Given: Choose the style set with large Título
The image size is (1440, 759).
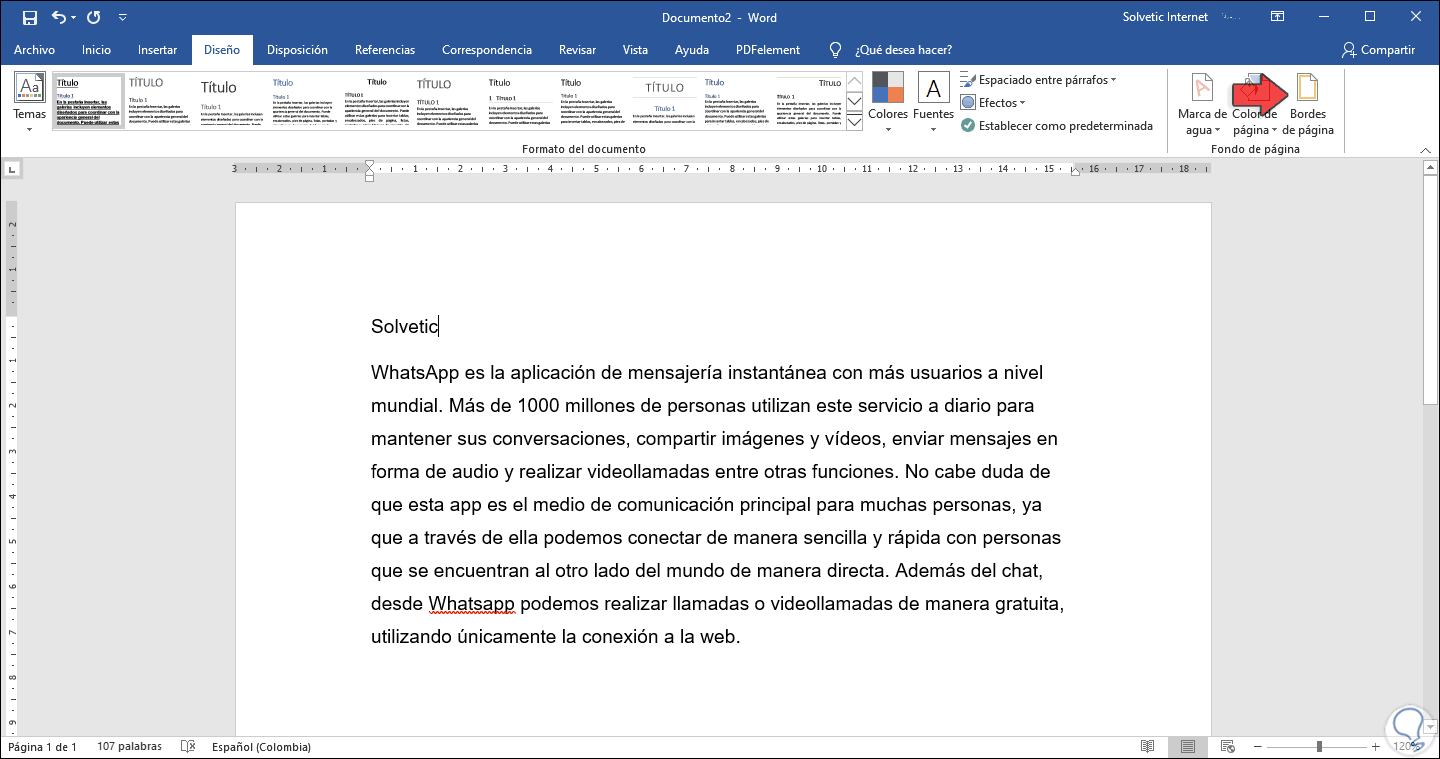Looking at the screenshot, I should (232, 102).
